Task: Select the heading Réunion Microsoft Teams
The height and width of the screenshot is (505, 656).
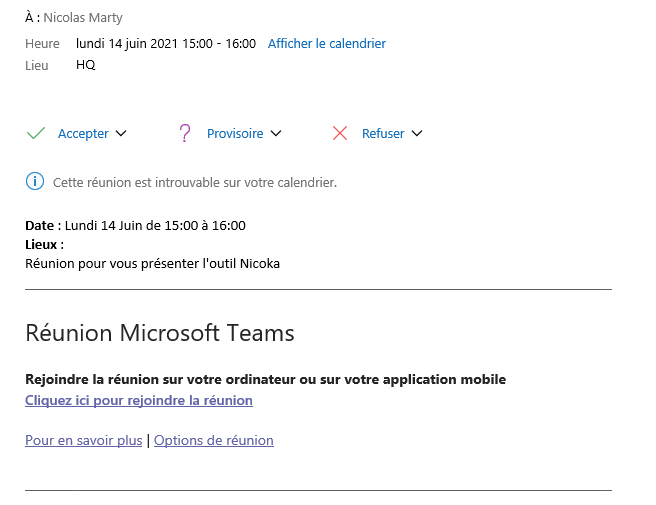Action: 160,333
